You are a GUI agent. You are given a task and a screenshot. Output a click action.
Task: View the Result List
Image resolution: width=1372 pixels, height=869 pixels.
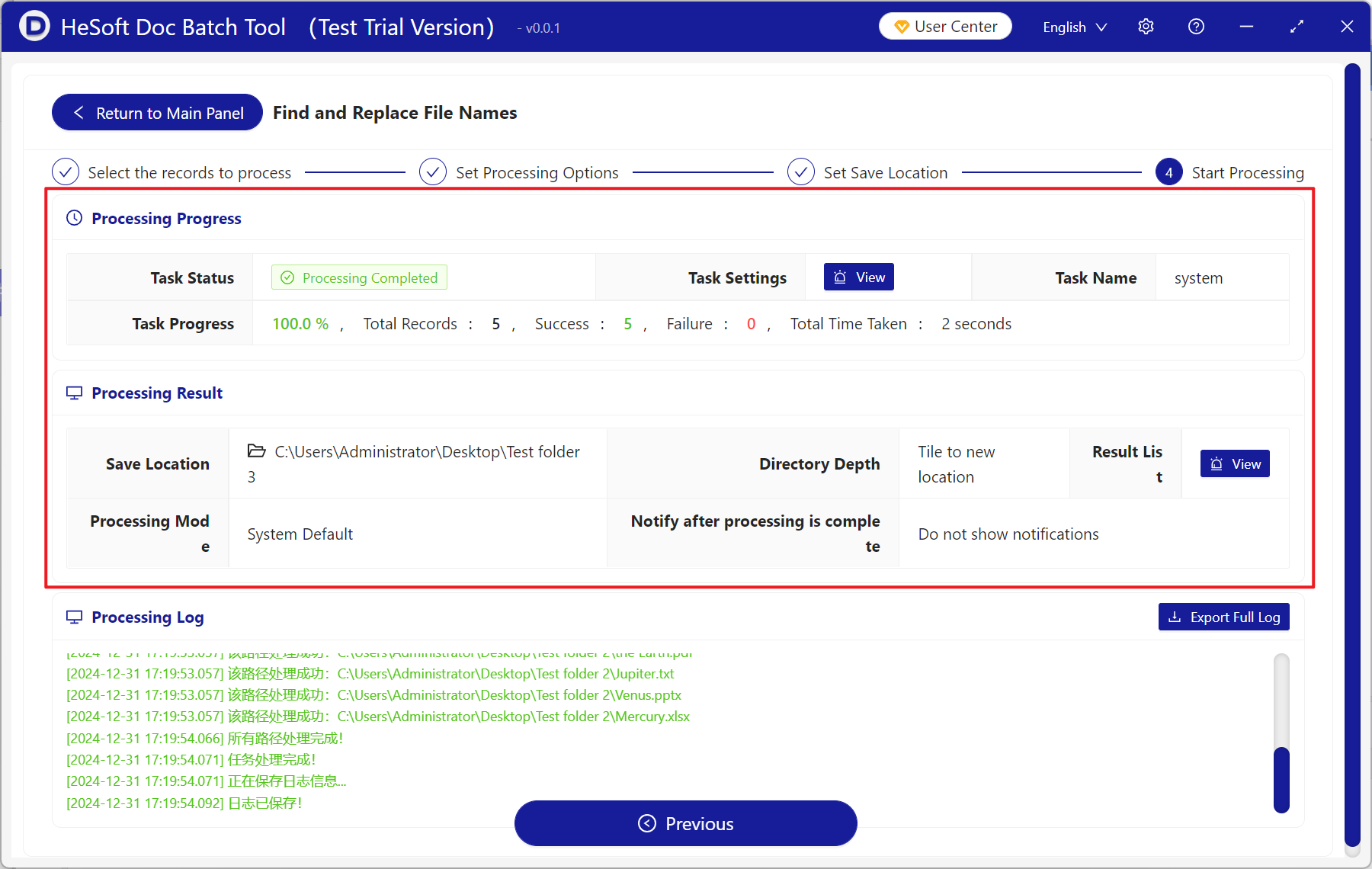tap(1235, 463)
